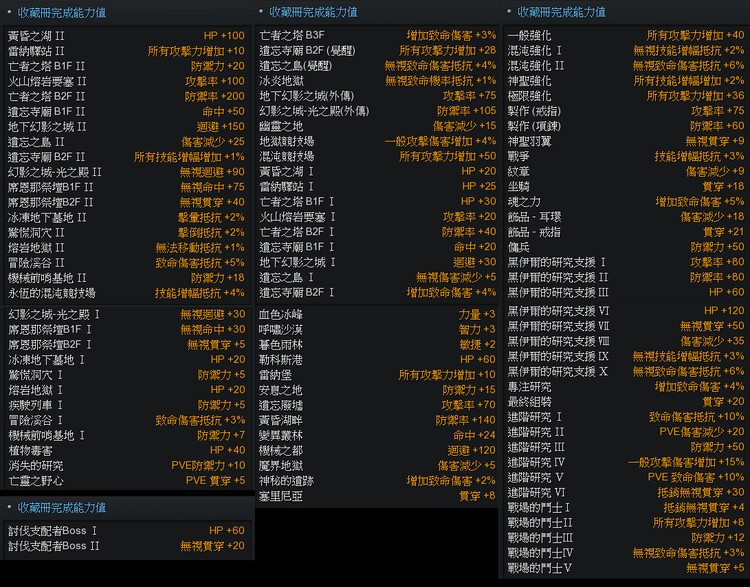Click the 無視傷害減少 +5 value

point(456,277)
